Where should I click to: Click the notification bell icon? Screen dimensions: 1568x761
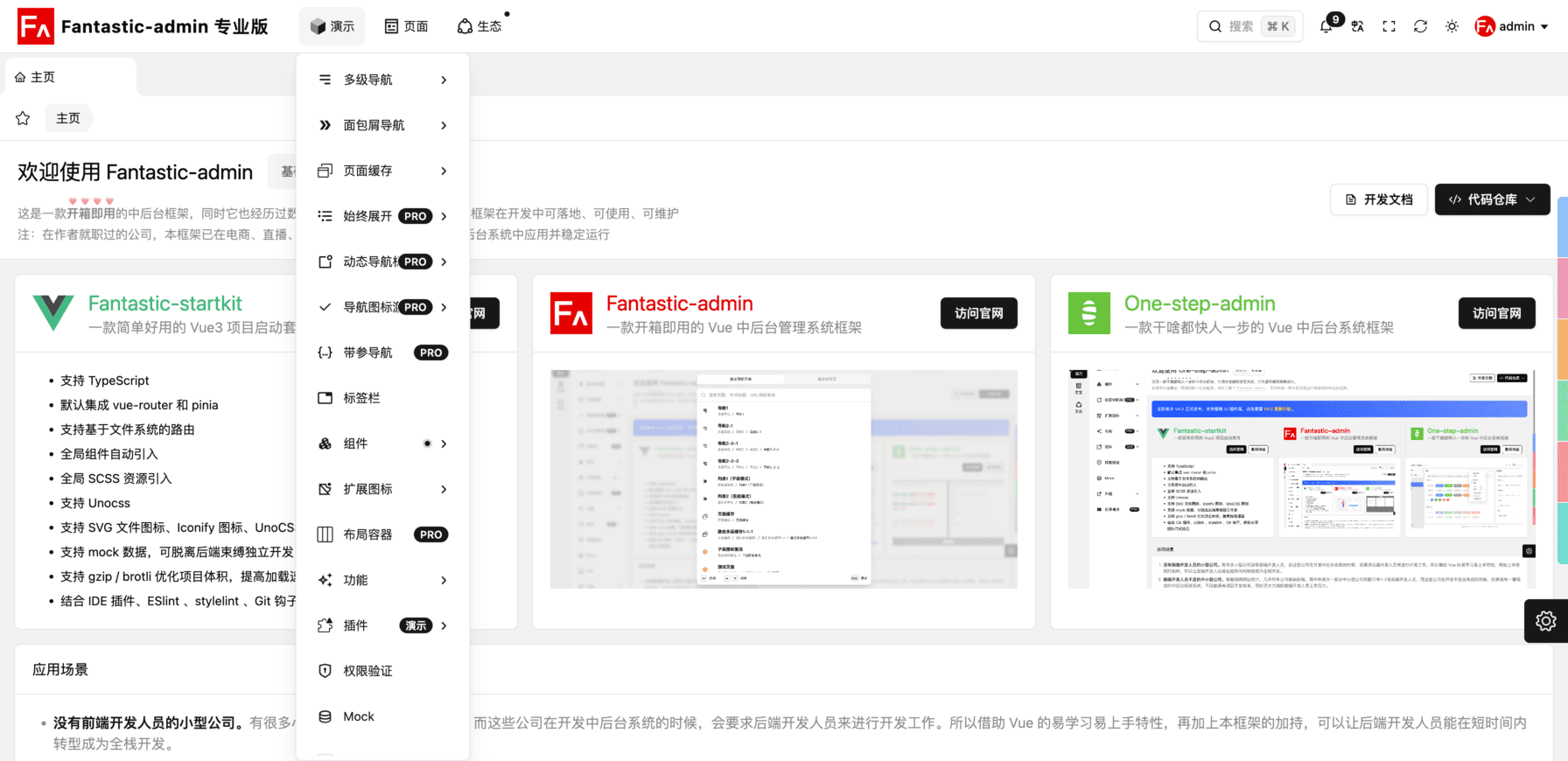pos(1326,26)
